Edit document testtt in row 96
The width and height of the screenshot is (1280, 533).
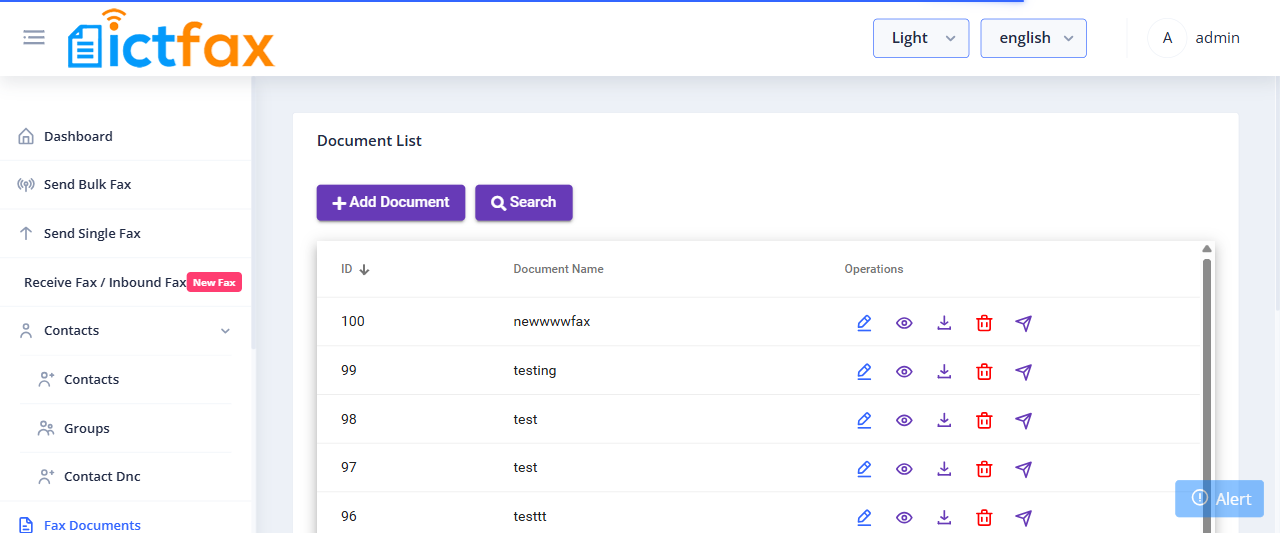coord(864,518)
